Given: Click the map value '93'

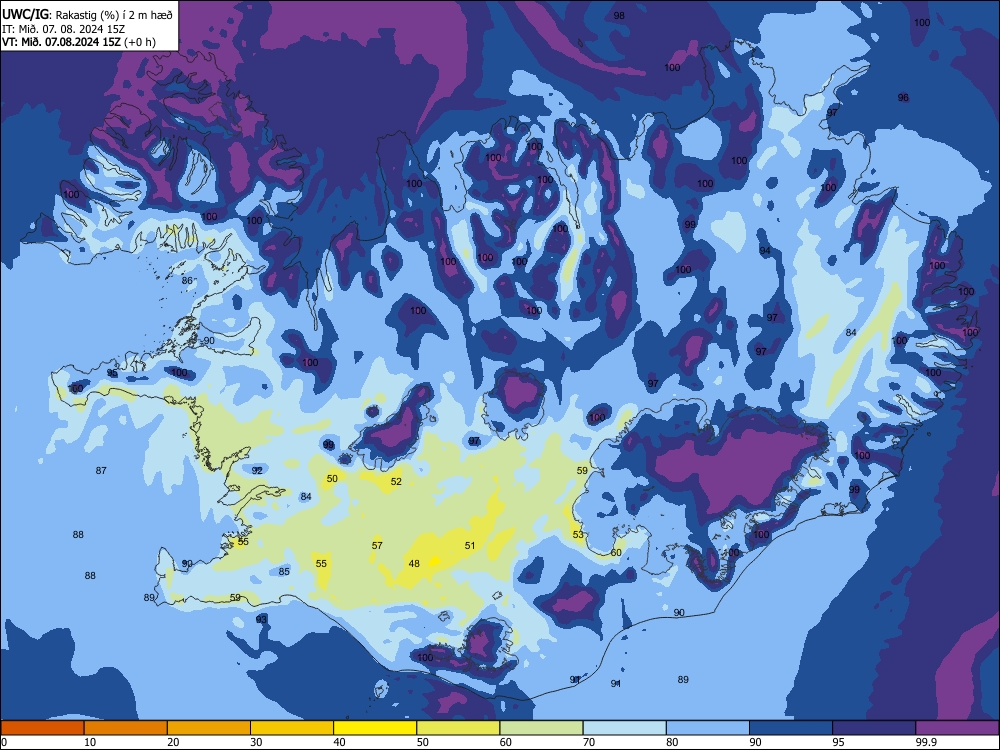Looking at the screenshot, I should [261, 619].
